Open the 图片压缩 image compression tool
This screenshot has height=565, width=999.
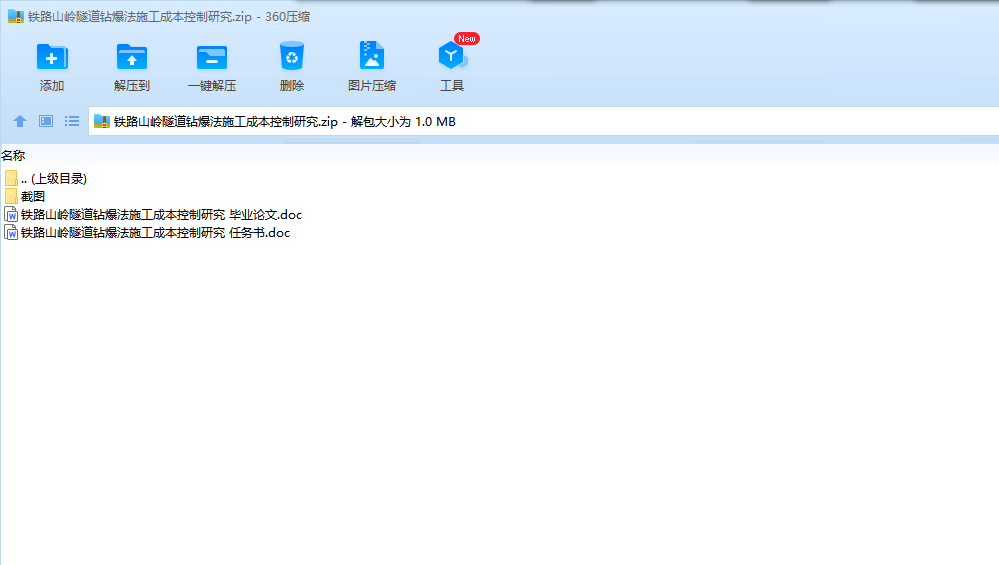pos(371,66)
